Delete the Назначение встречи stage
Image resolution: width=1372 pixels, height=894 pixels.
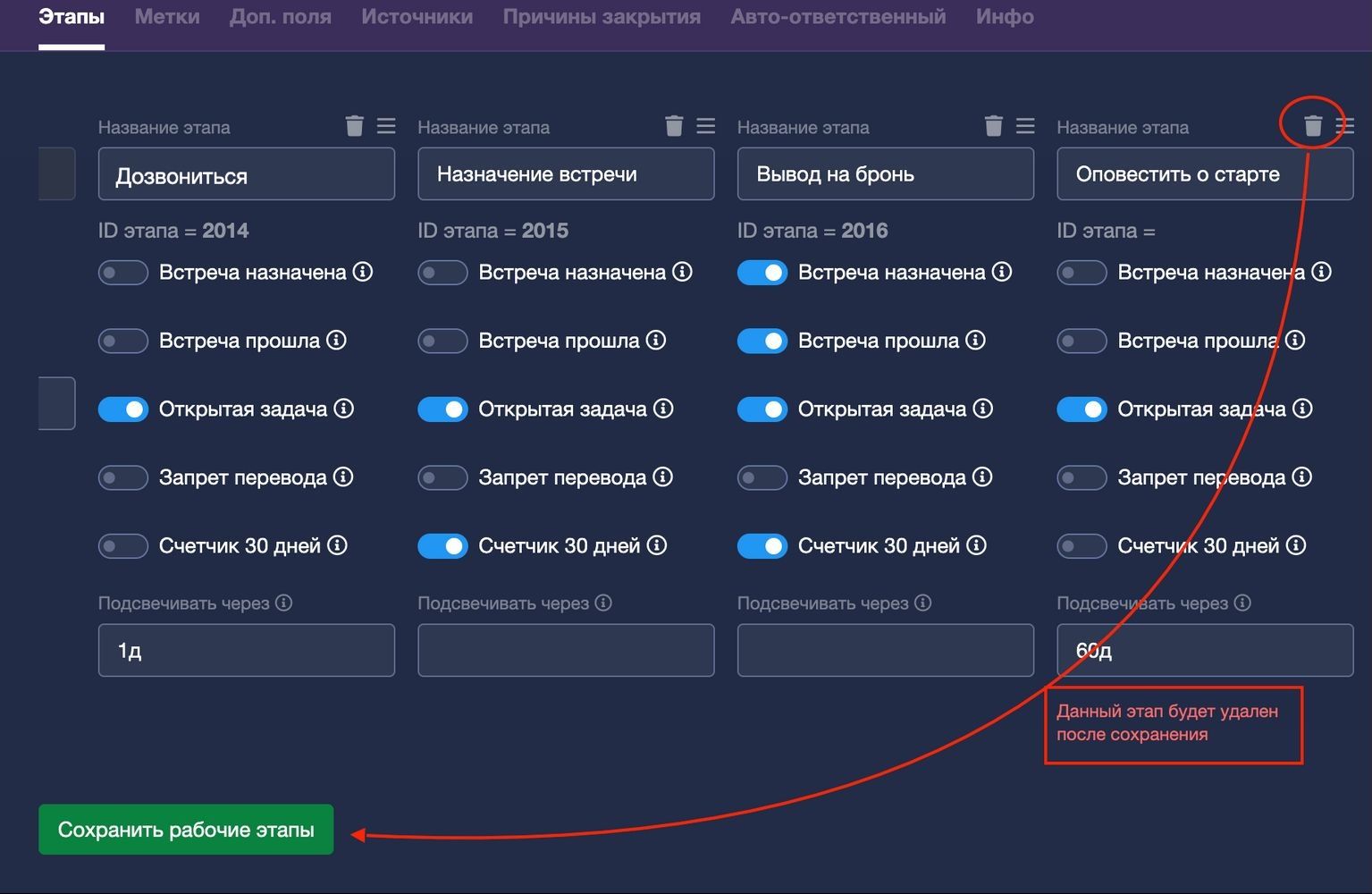(x=674, y=126)
